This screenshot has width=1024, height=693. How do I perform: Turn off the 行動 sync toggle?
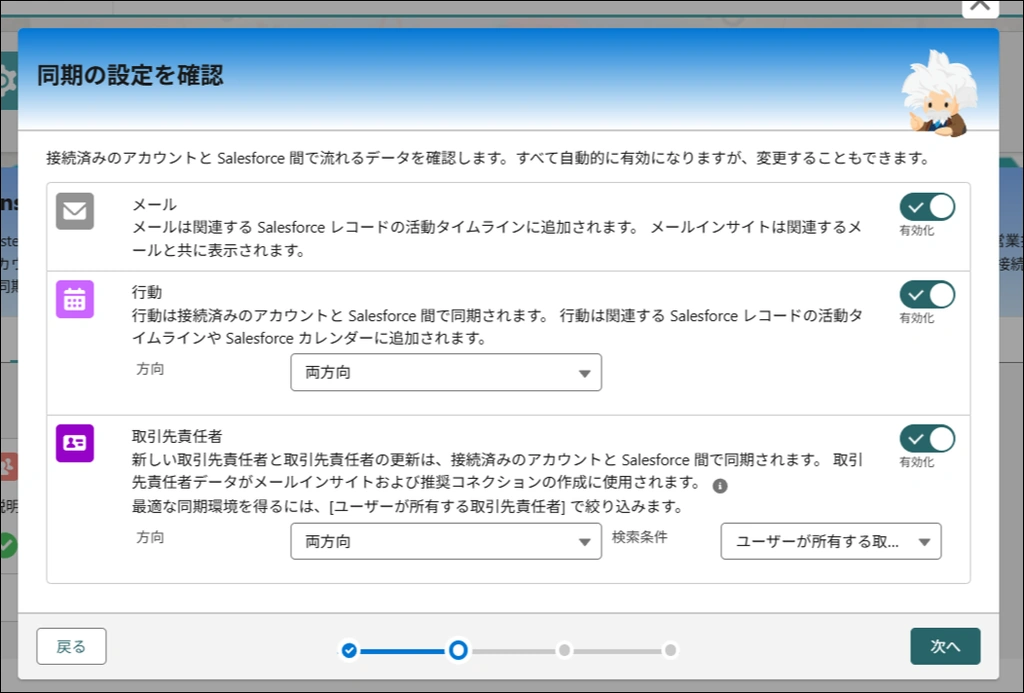point(927,295)
